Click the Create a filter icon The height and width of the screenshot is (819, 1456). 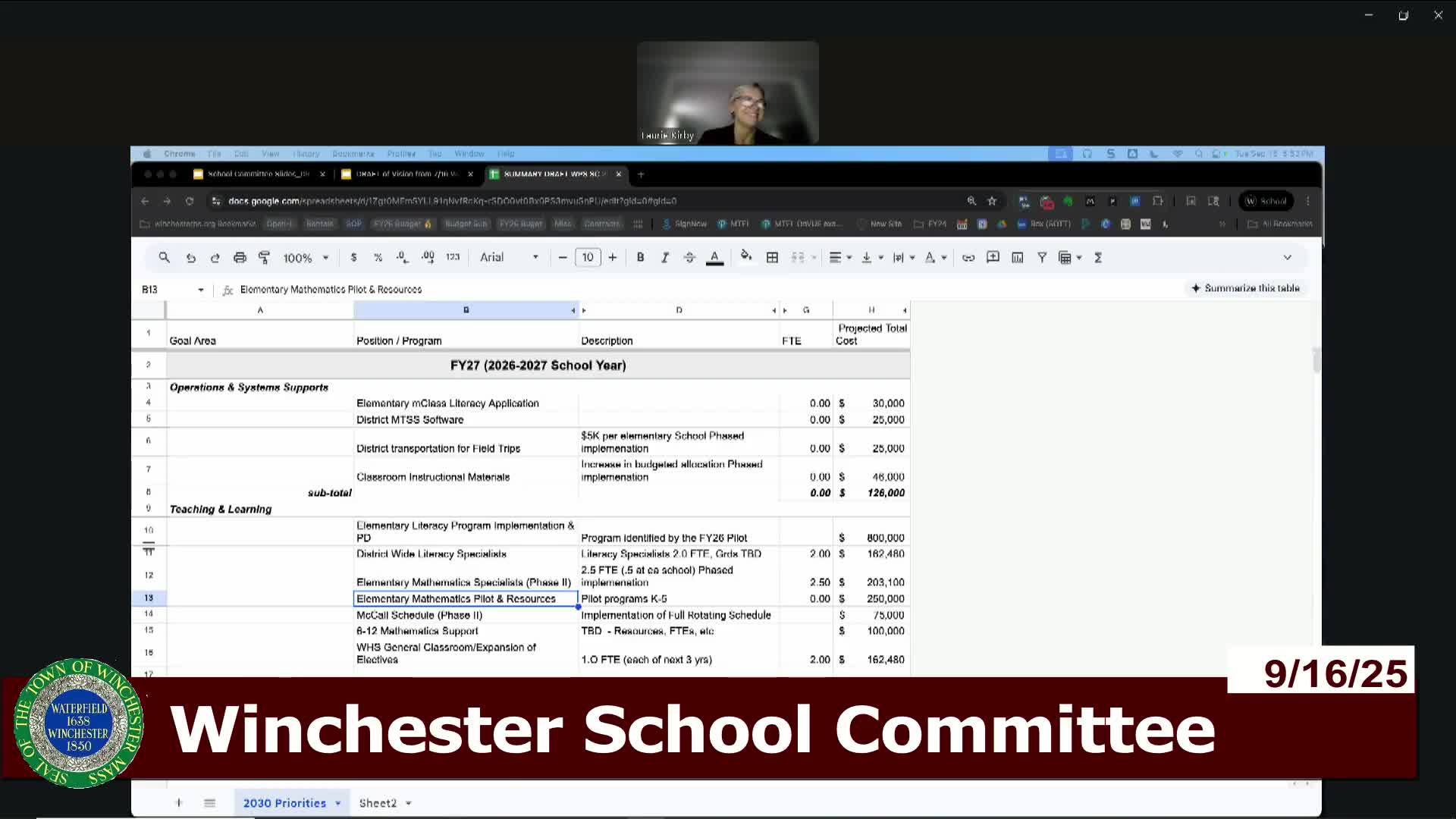click(x=1042, y=258)
